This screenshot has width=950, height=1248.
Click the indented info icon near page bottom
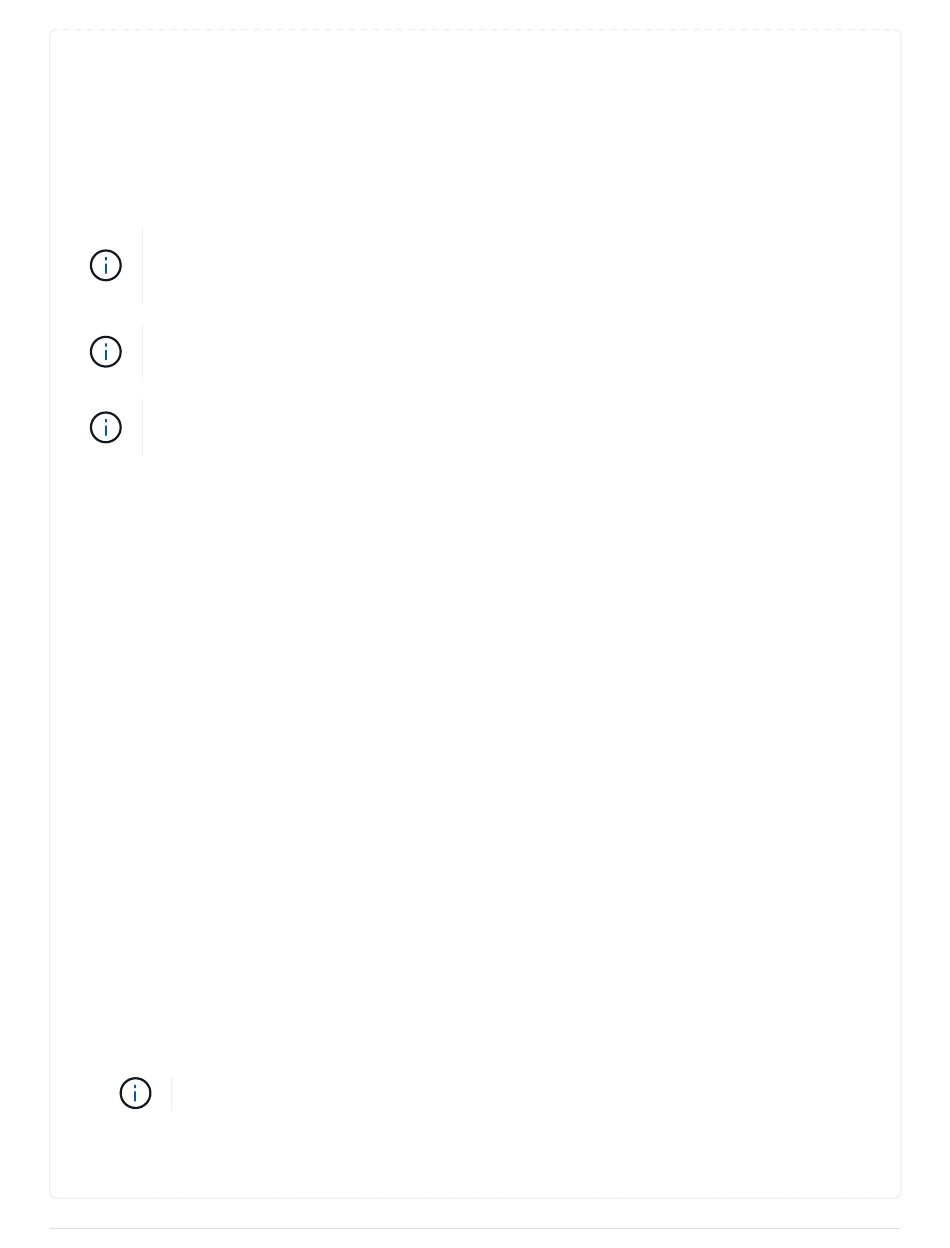[135, 1093]
